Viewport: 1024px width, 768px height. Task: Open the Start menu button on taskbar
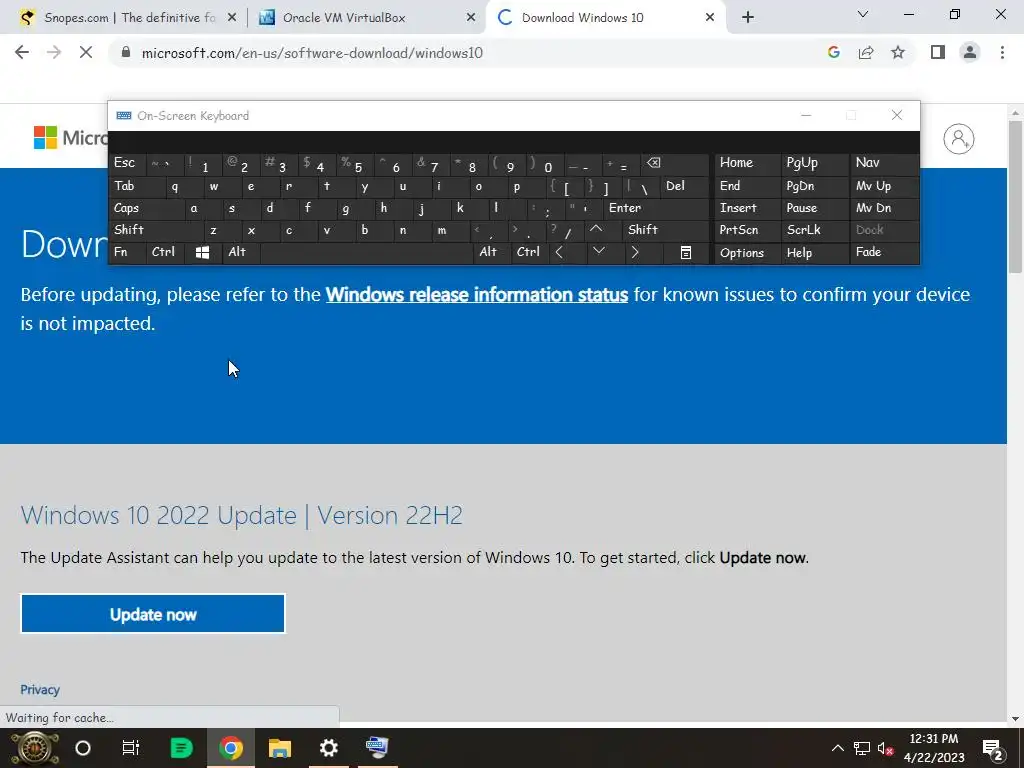(35, 748)
